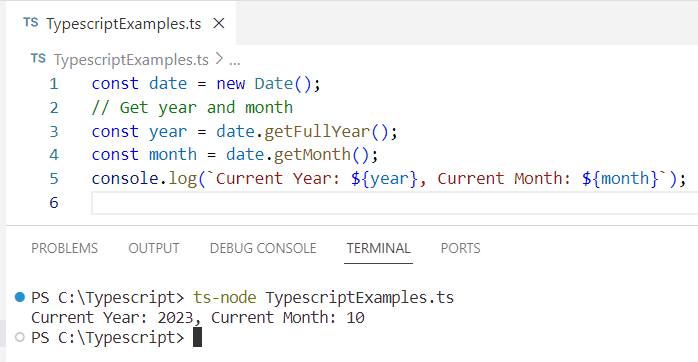Click the 'const month' declaration on line 4
This screenshot has height=362, width=698.
(144, 155)
